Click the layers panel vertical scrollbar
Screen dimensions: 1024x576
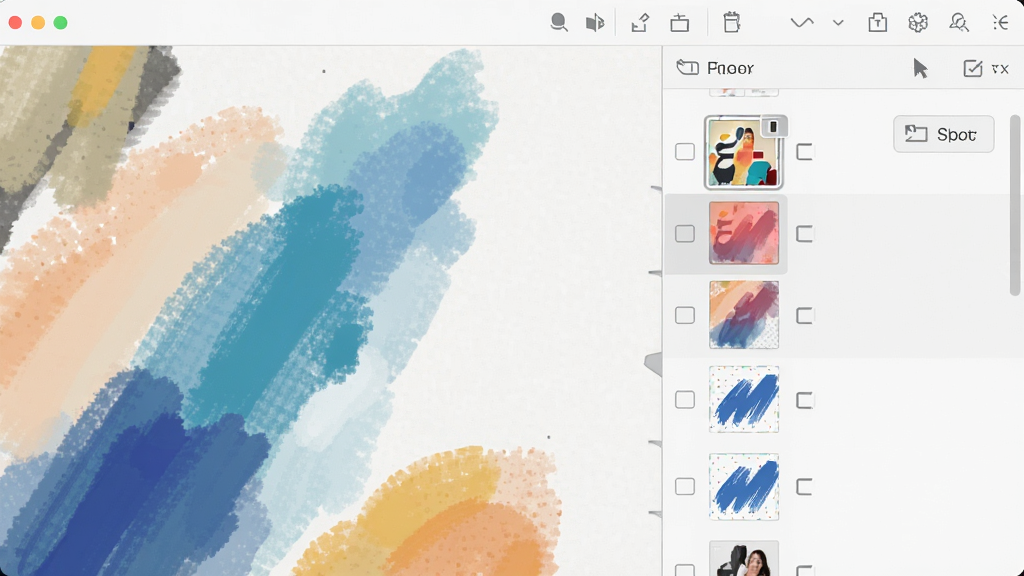coord(1015,205)
